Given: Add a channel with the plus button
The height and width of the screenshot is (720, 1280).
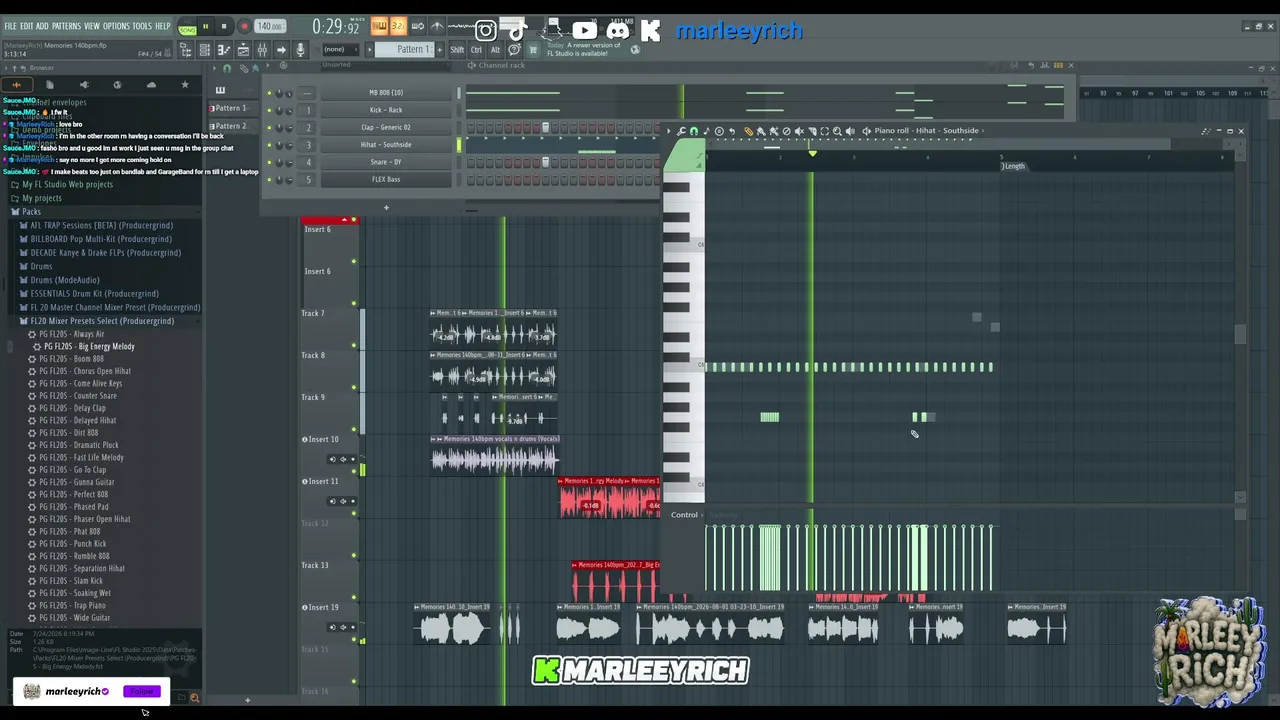Looking at the screenshot, I should (386, 208).
